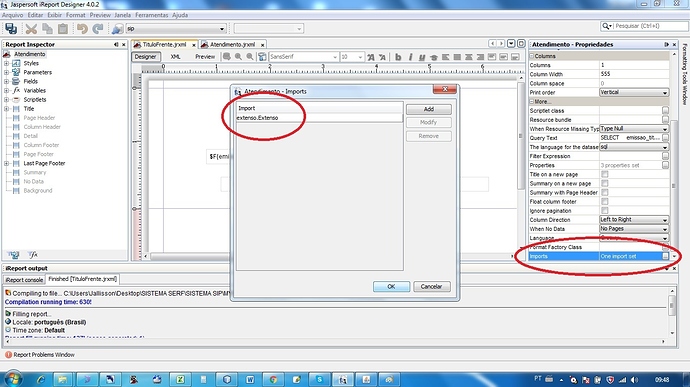The height and width of the screenshot is (387, 690).
Task: Enable Title on a new page checkbox
Action: [605, 174]
